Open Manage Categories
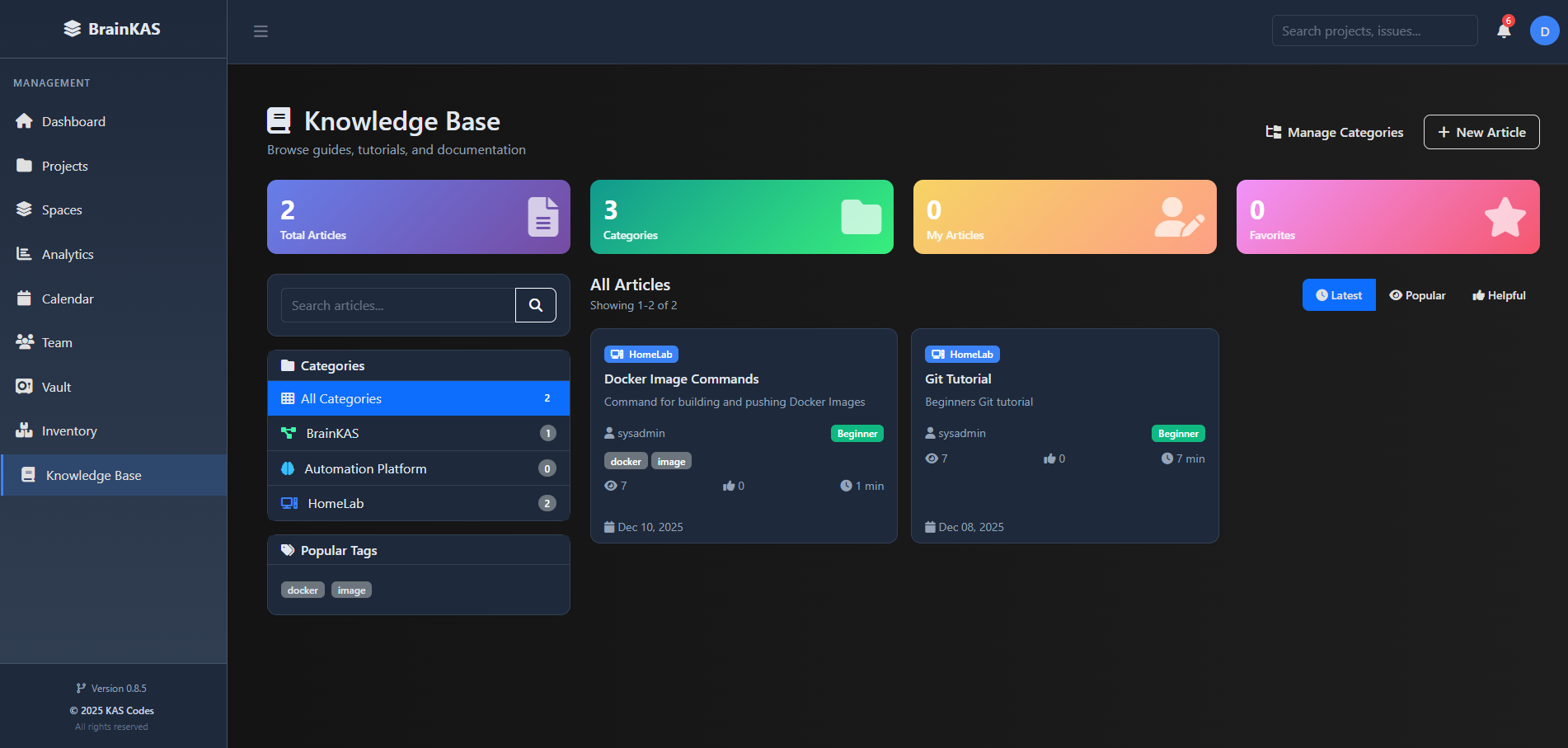This screenshot has height=748, width=1568. coord(1335,132)
